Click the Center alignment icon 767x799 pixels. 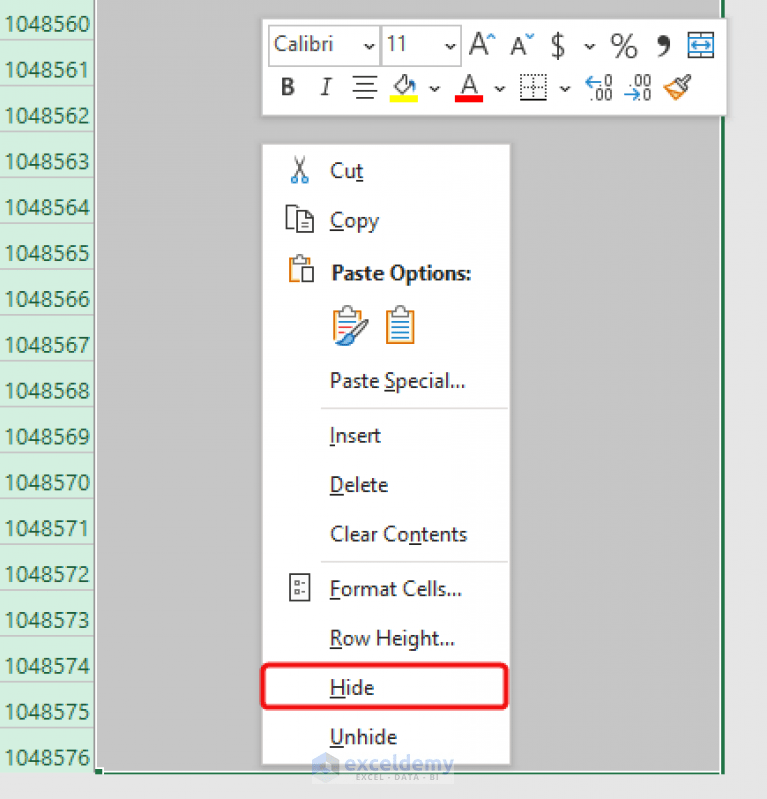click(x=365, y=87)
